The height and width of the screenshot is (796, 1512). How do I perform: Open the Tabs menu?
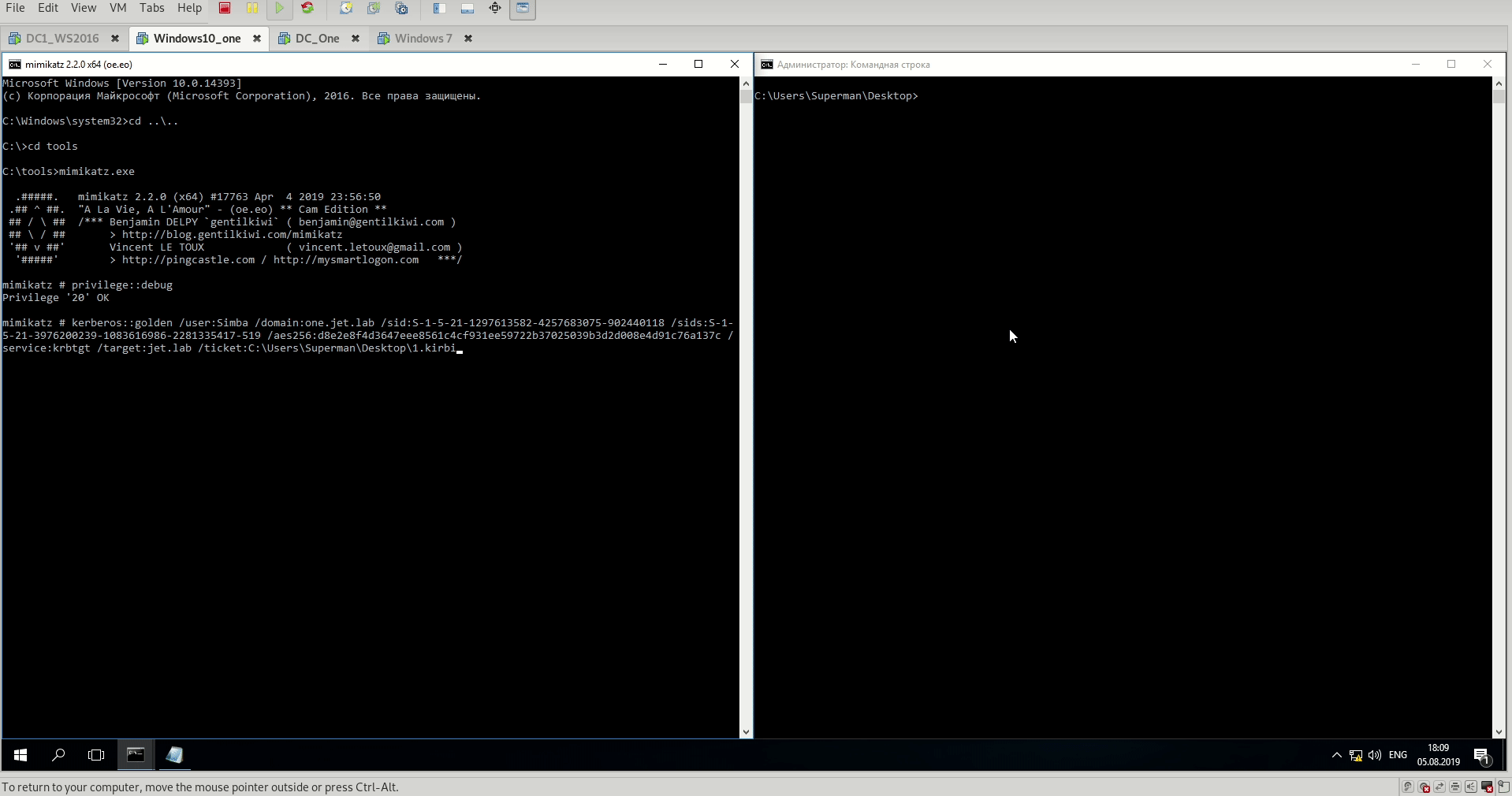pos(152,8)
